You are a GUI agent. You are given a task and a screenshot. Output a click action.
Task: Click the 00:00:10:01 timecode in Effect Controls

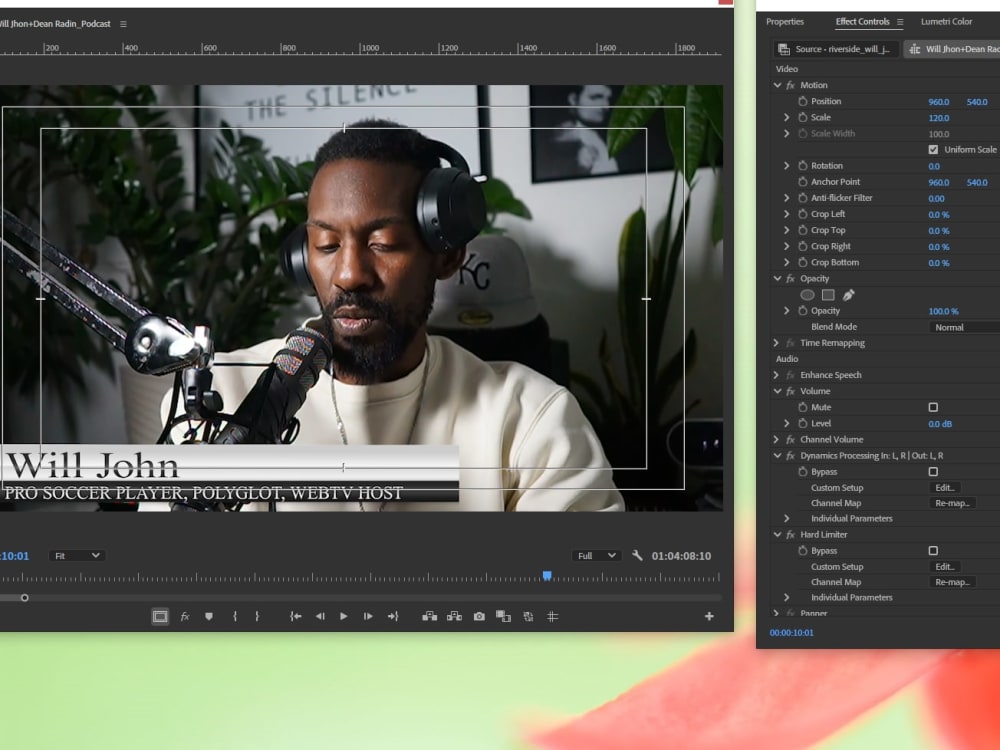coord(791,633)
